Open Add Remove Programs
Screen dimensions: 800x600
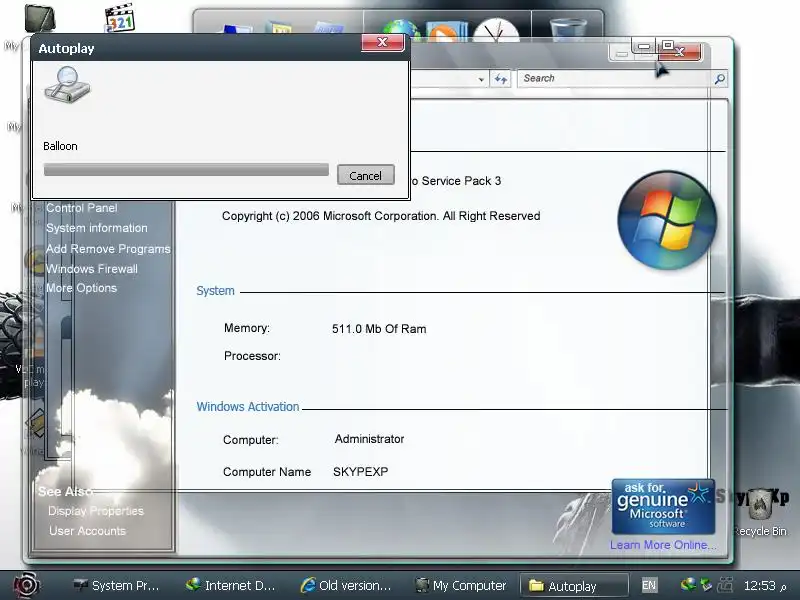(x=108, y=248)
